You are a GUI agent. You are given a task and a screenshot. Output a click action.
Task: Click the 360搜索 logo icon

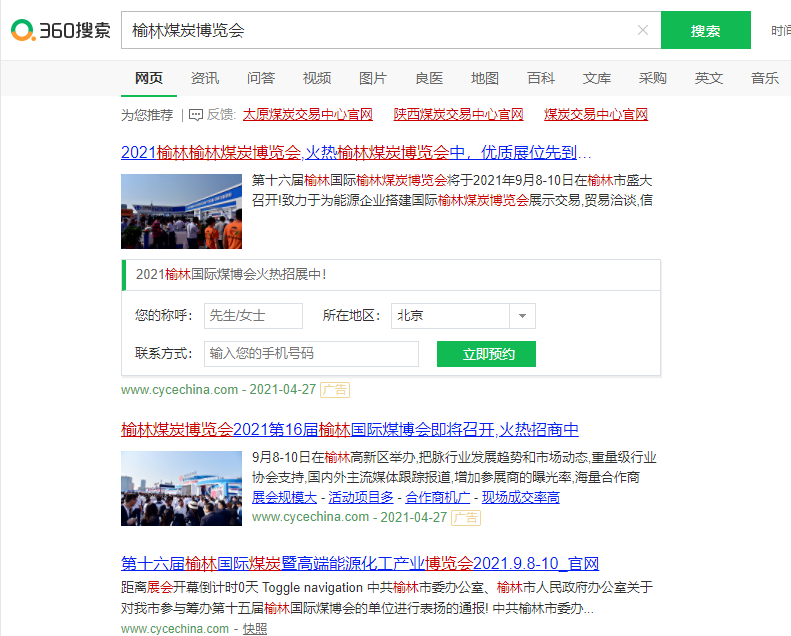23,31
